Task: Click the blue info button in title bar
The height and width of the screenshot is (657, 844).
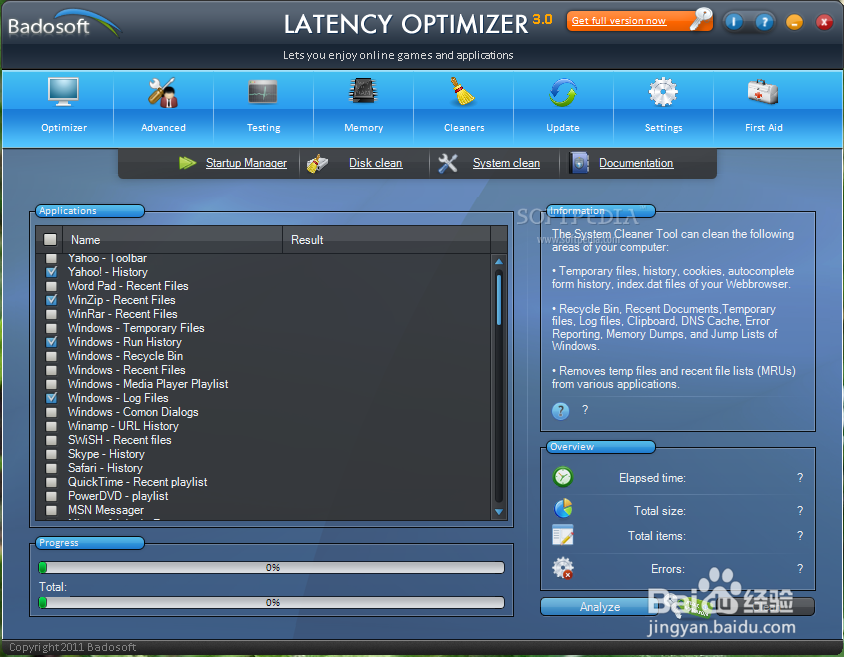Action: click(734, 22)
